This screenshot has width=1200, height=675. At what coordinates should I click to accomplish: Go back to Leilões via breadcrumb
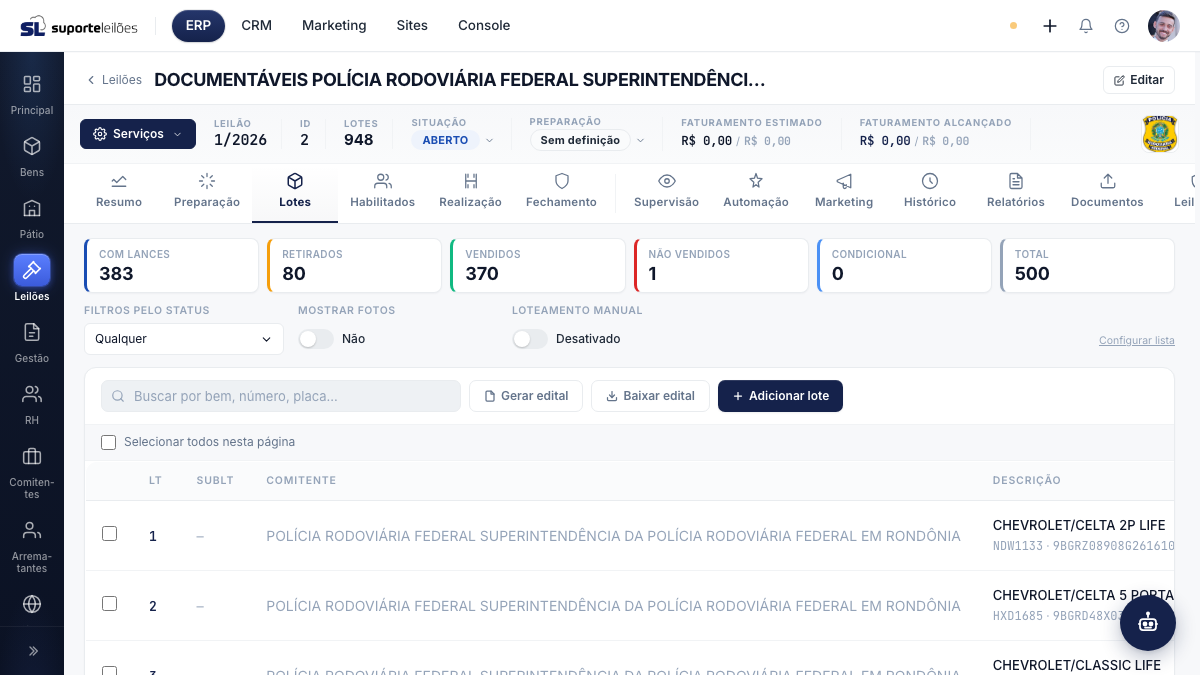coord(115,80)
